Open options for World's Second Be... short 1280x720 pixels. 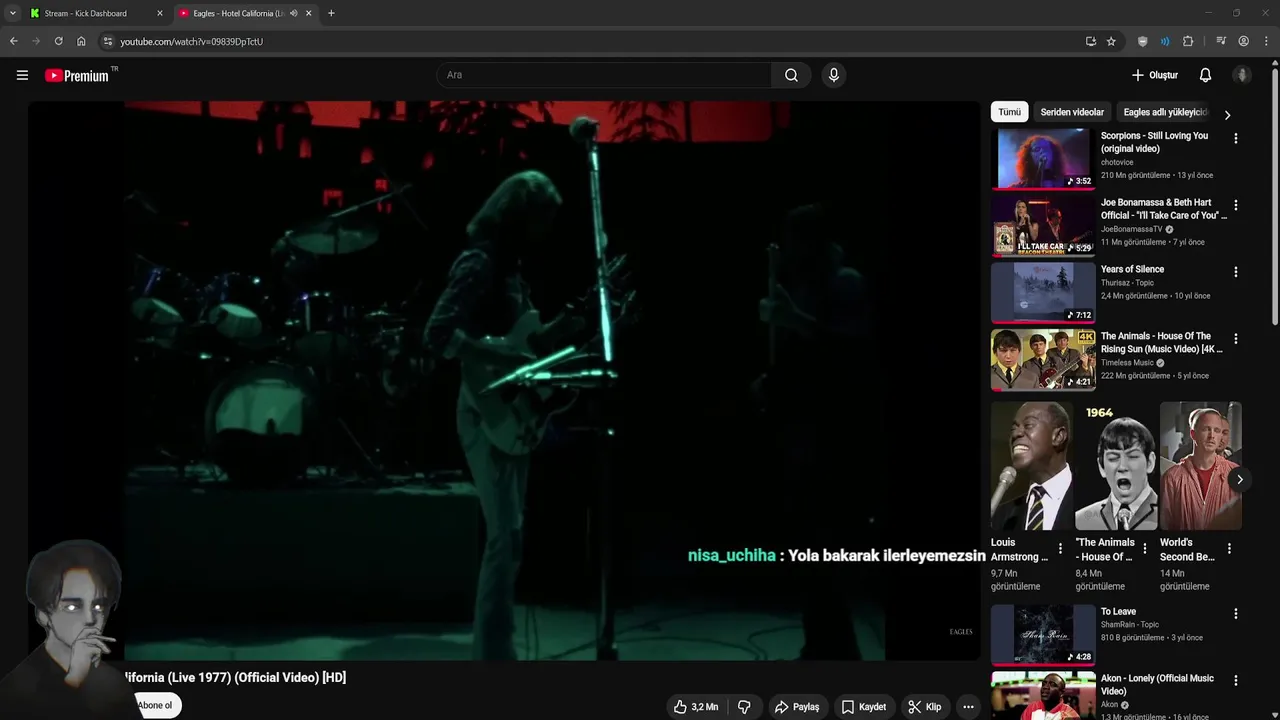click(1229, 549)
